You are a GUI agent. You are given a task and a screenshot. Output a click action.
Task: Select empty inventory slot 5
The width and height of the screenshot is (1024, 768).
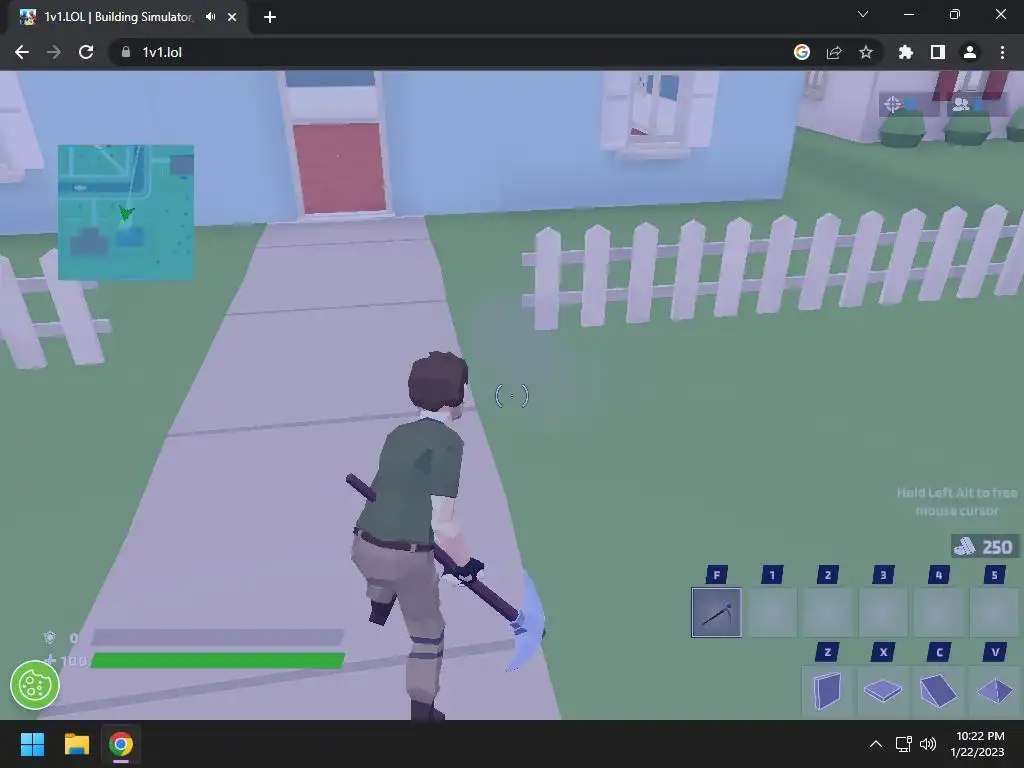[994, 613]
